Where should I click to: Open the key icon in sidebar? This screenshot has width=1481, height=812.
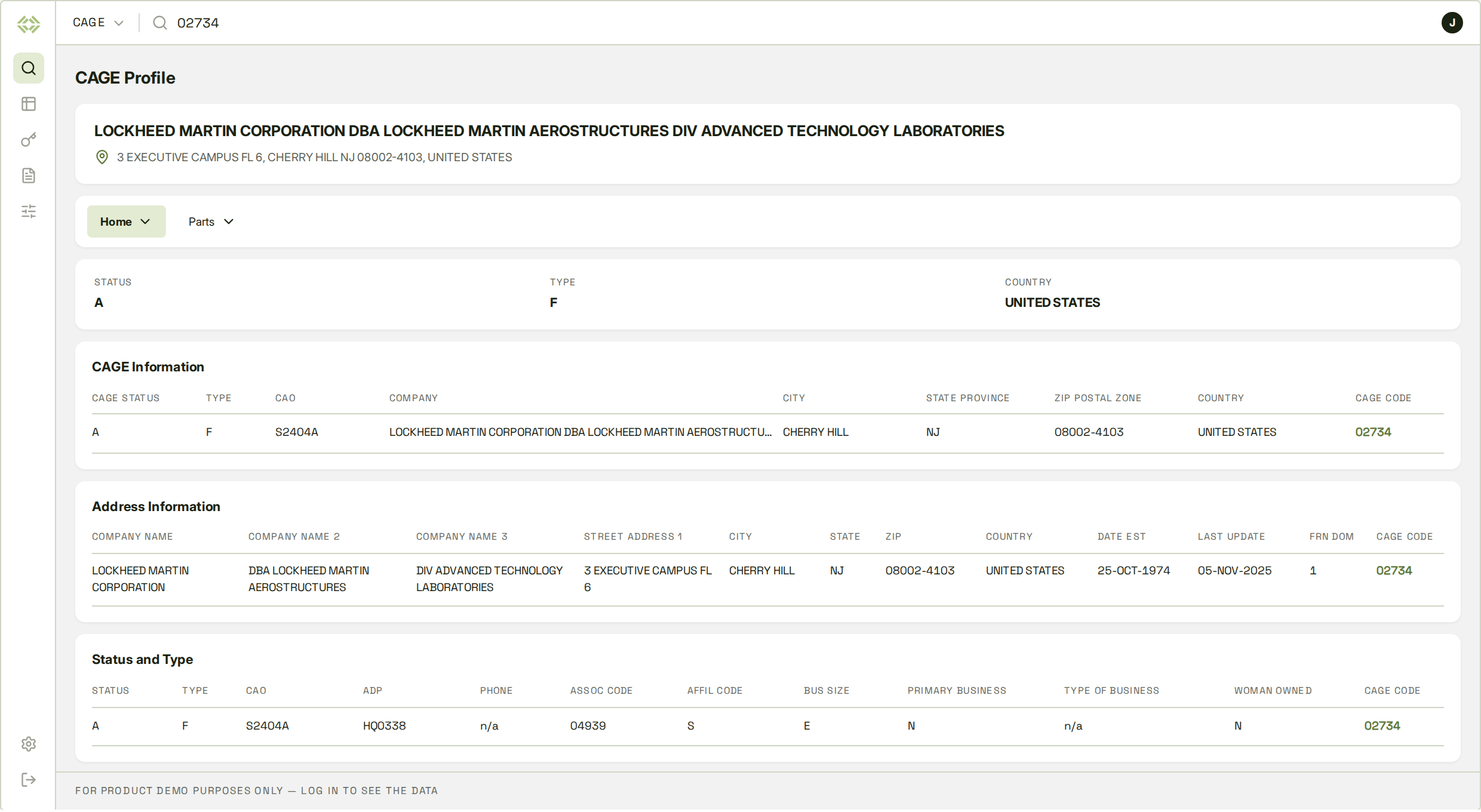(x=29, y=140)
